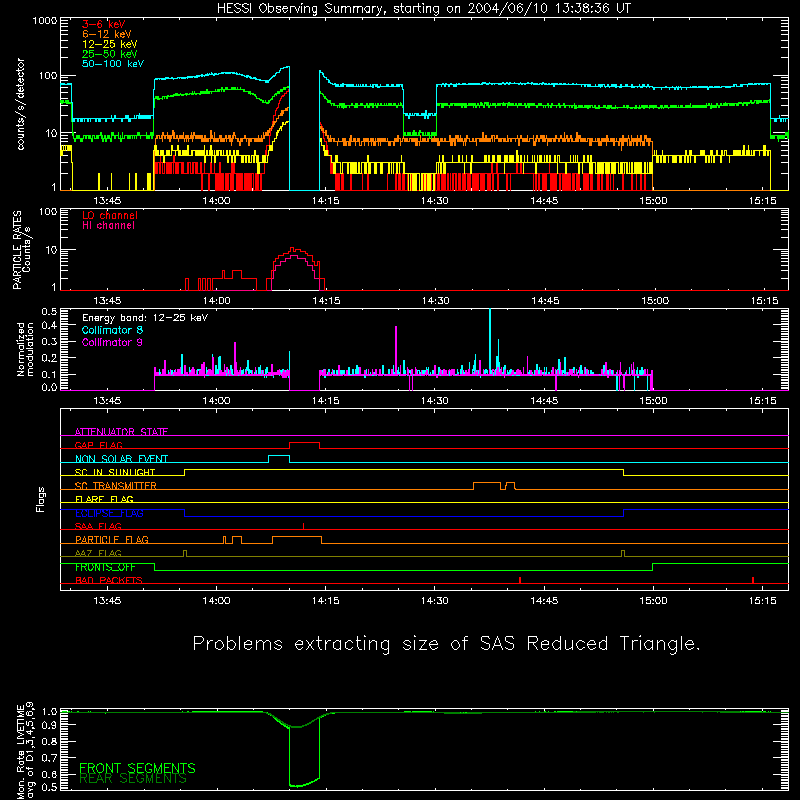This screenshot has width=800, height=800.
Task: Click the BAD_PACKETS red marker near 14:42
Action: tap(520, 580)
